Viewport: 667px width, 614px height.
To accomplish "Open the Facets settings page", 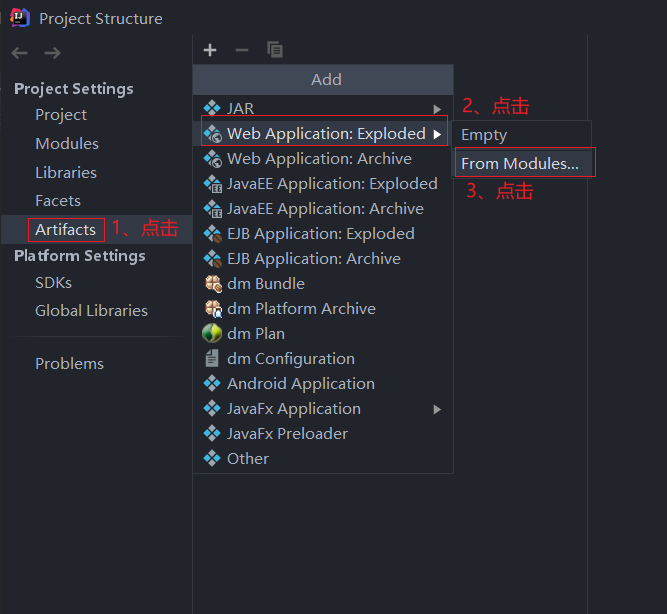I will (x=58, y=201).
